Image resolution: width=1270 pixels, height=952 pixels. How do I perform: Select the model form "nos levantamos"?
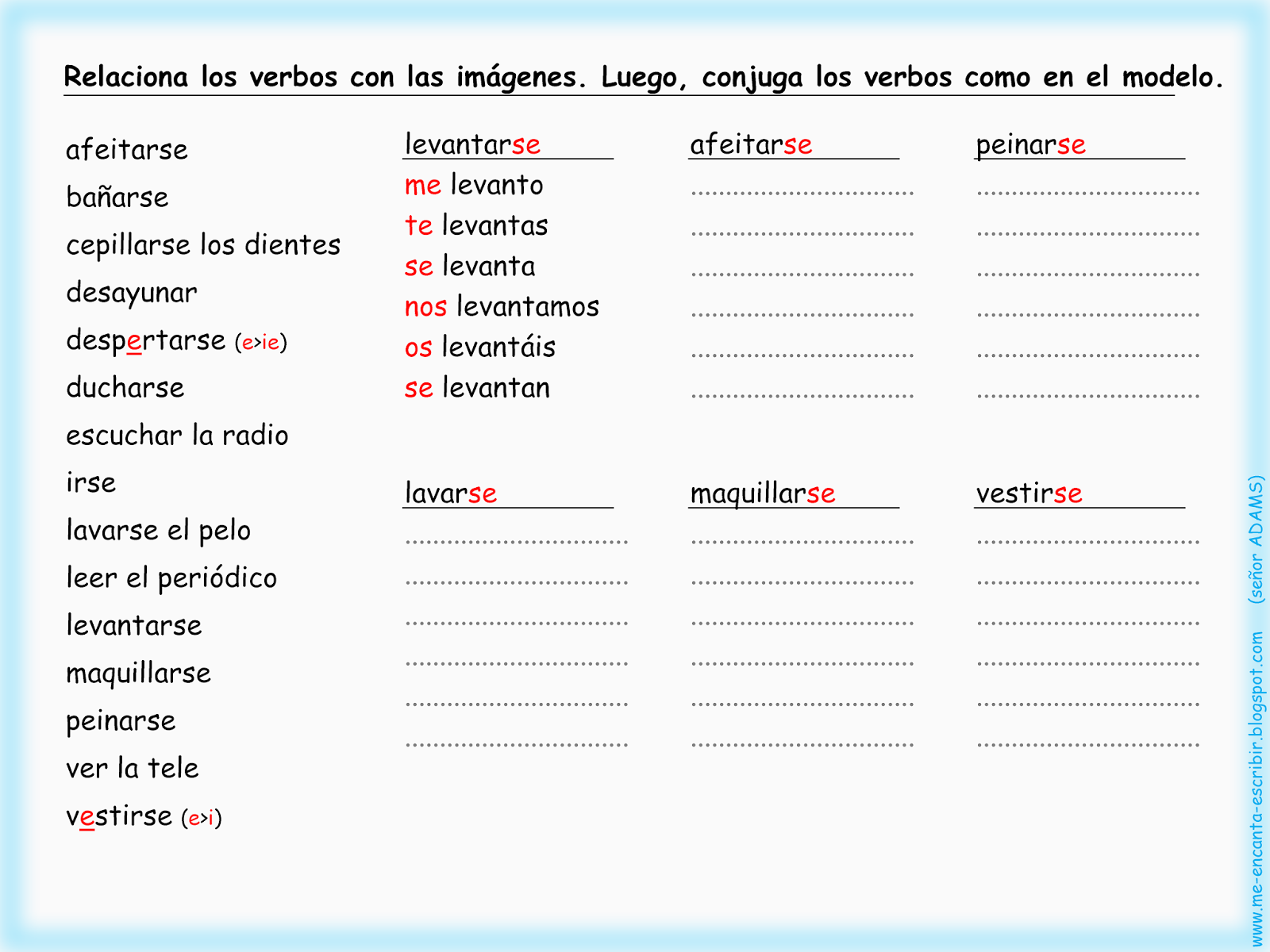pos(502,306)
